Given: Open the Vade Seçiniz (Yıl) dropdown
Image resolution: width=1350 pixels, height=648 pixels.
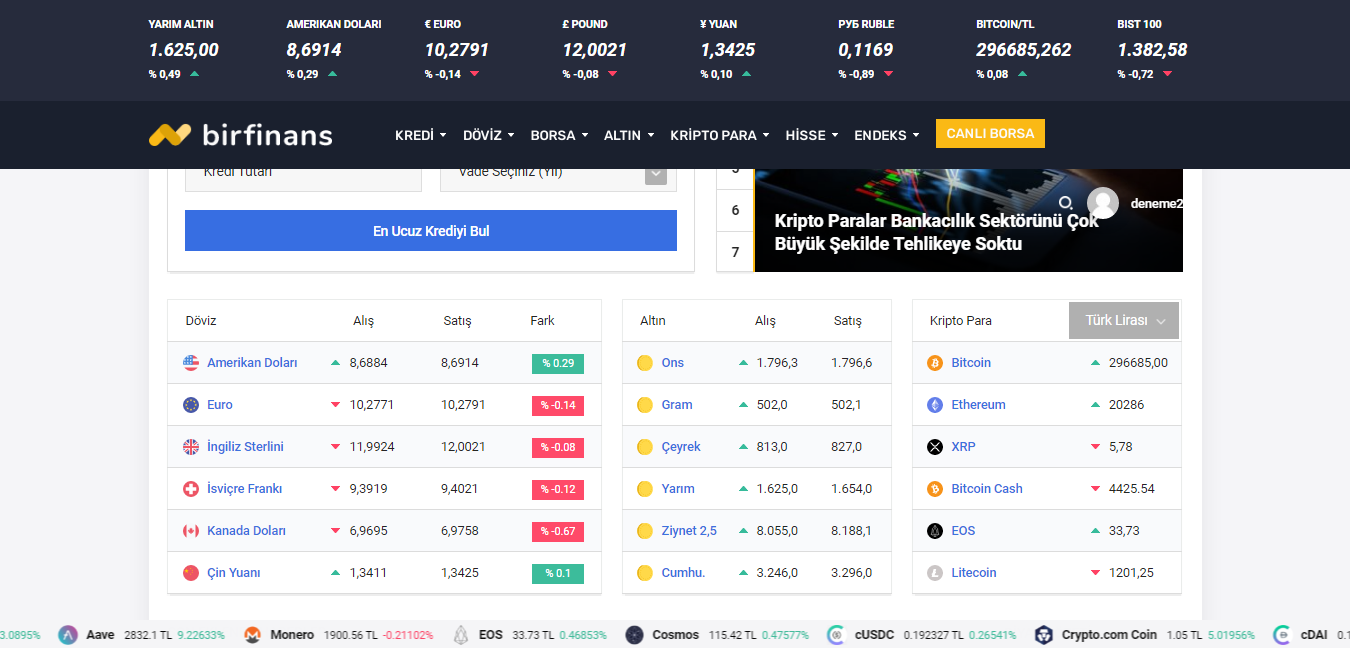Looking at the screenshot, I should 558,177.
